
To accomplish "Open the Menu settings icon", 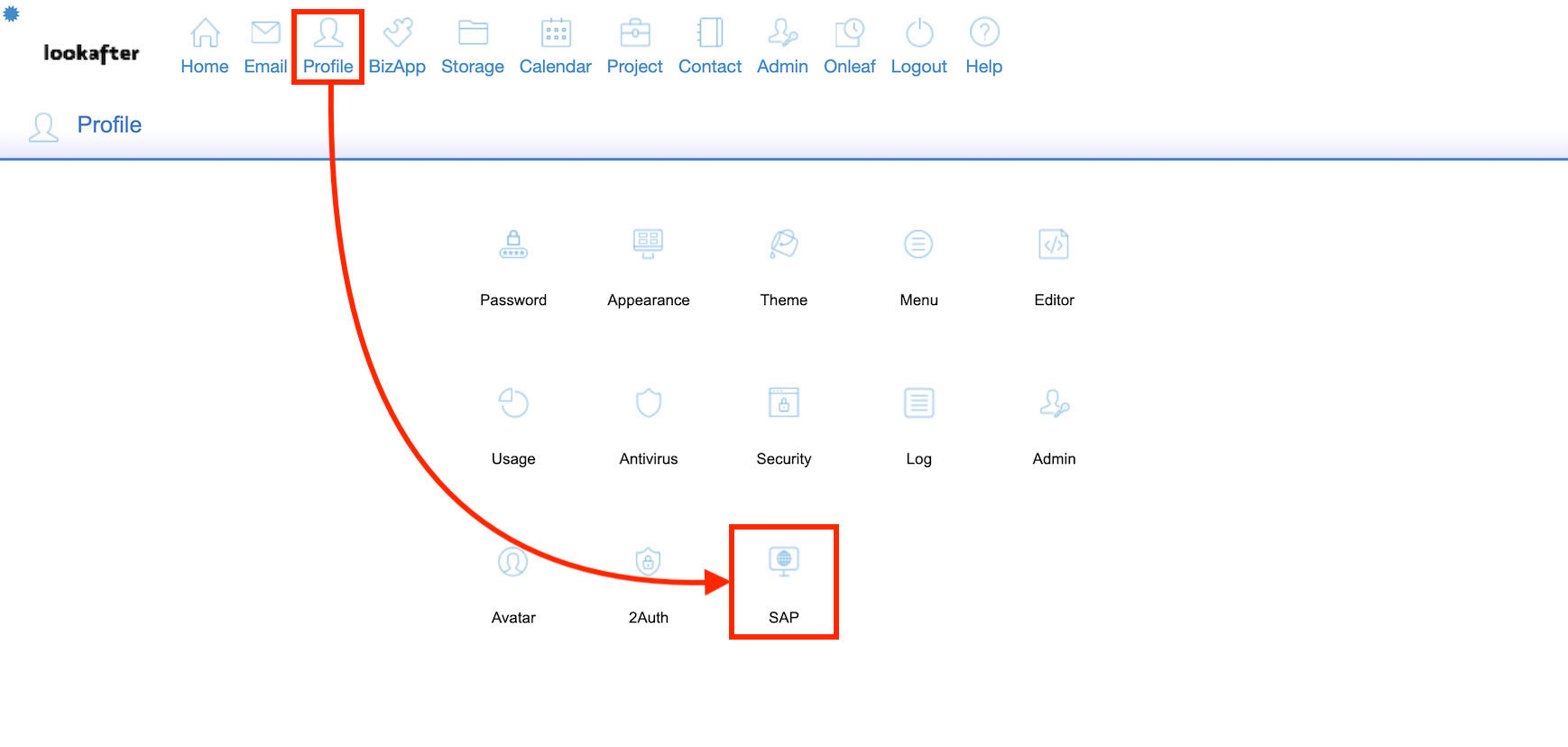I will pos(918,244).
